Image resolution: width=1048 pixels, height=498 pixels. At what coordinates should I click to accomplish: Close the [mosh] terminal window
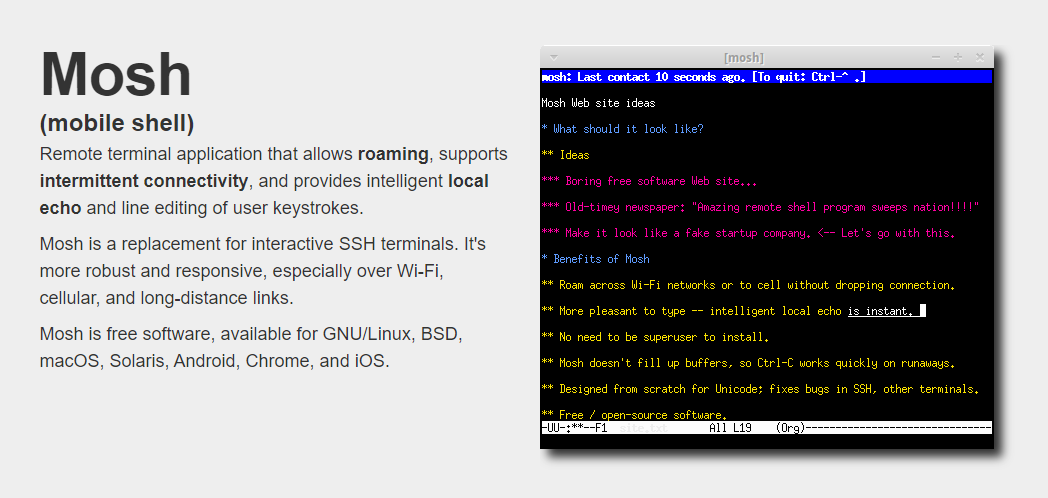tap(980, 57)
